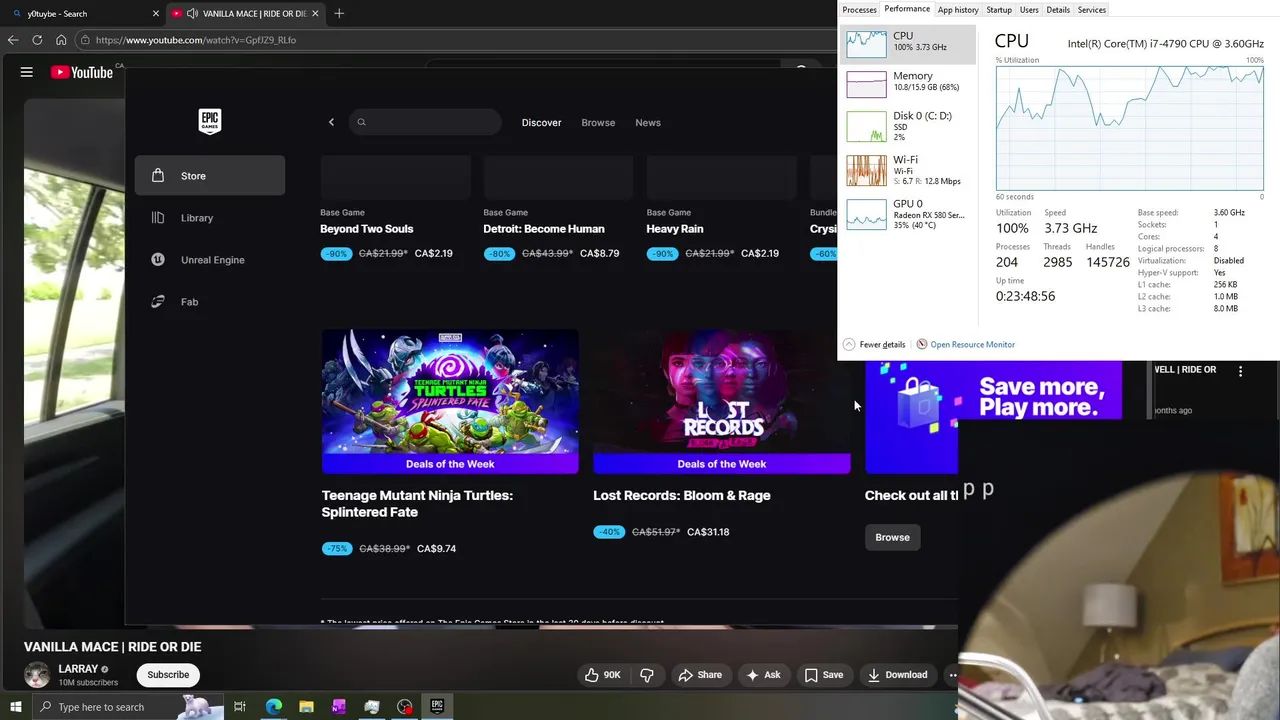Viewport: 1280px width, 720px height.
Task: Go to browser home page
Action: click(x=61, y=40)
